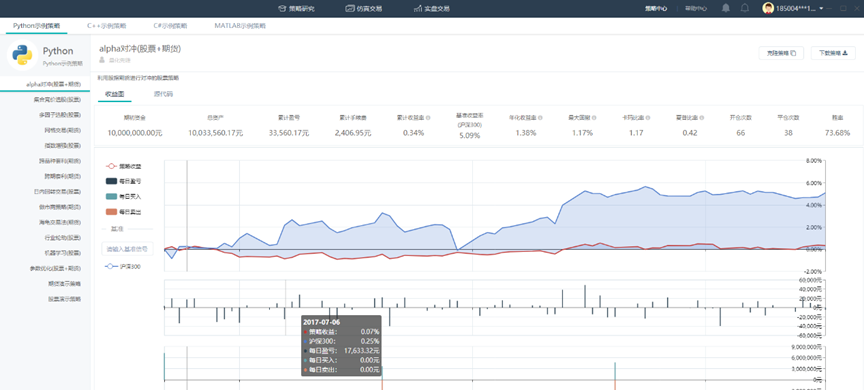The image size is (864, 390).
Task: Open the 仿真交易 section in top bar
Action: pos(364,9)
